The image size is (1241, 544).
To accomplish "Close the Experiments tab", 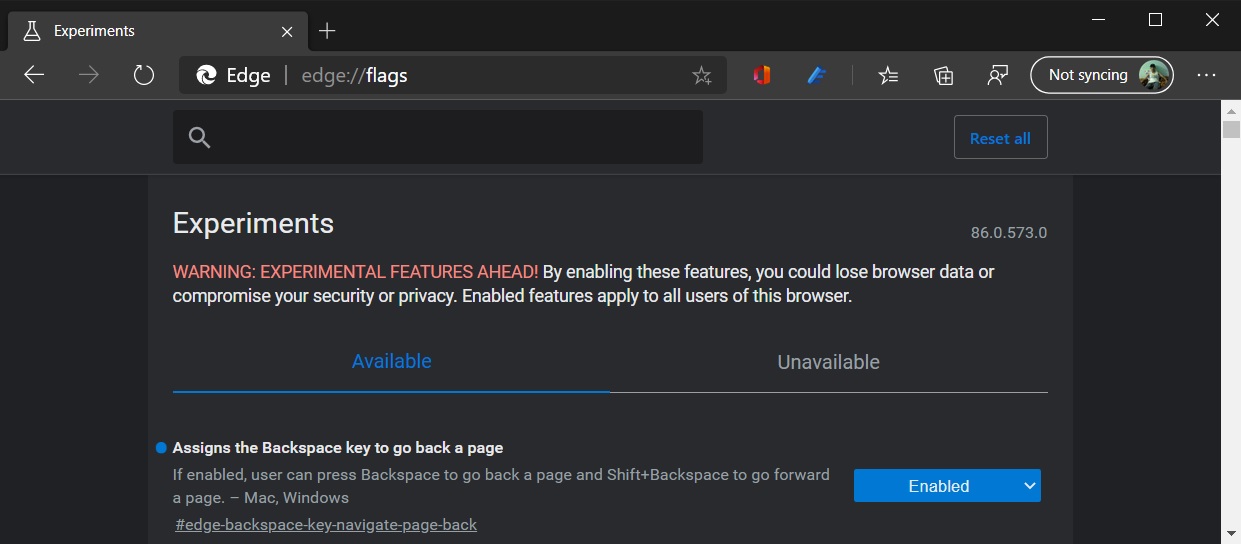I will (x=287, y=31).
